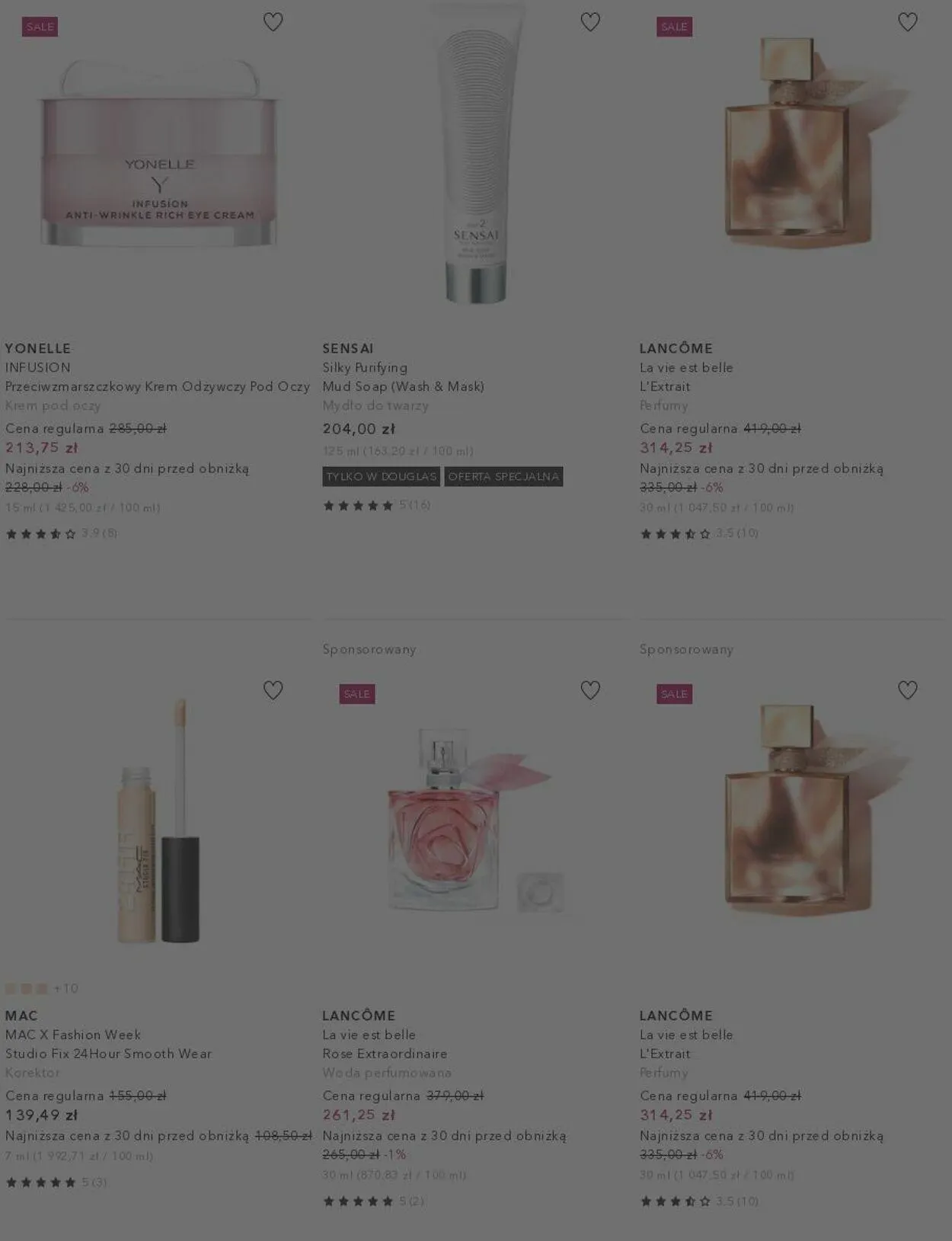Click heart icon on MAC Studio Fix concealer
Screen dimensions: 952x1241
click(x=273, y=690)
